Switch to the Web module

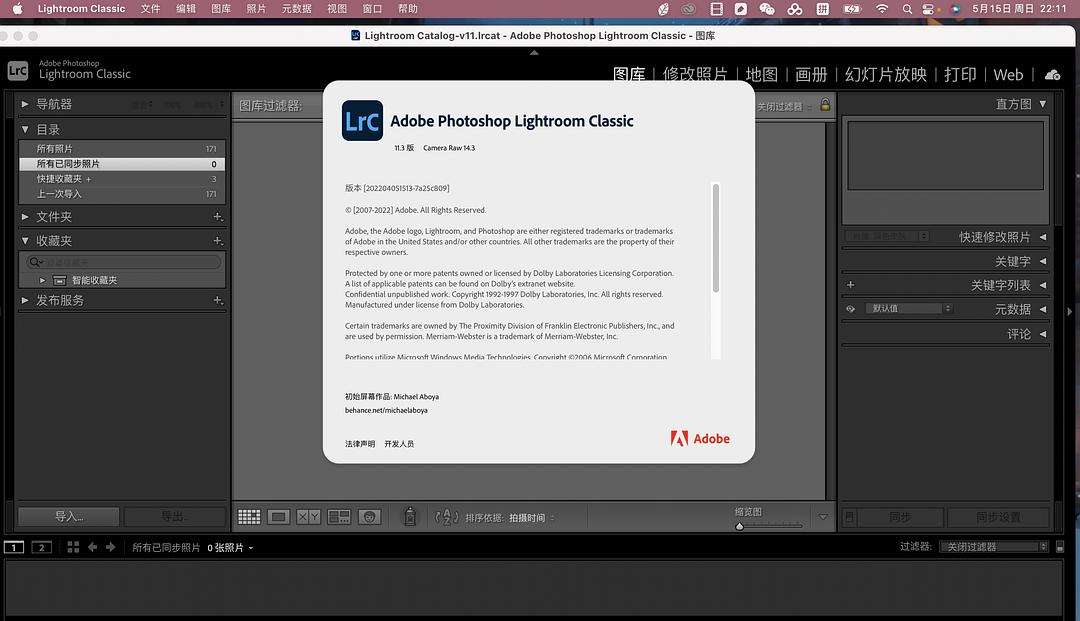[x=1008, y=74]
